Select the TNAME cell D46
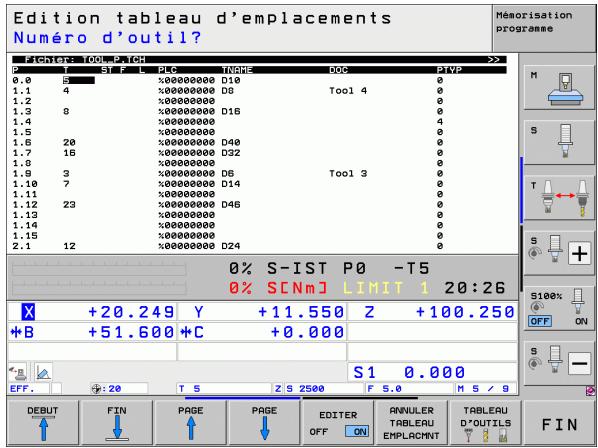598x448 pixels. pos(231,205)
